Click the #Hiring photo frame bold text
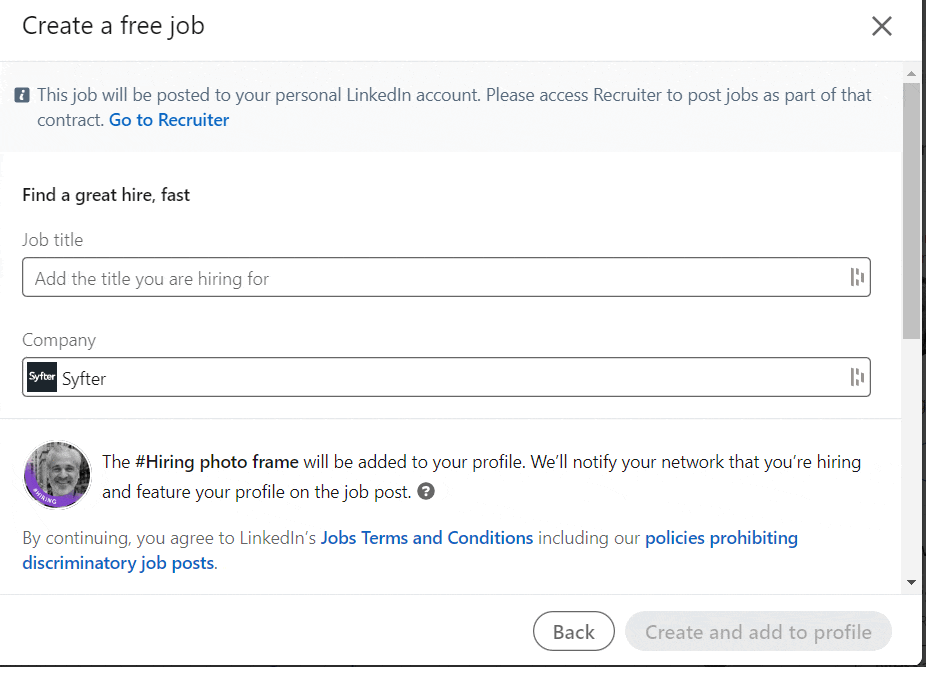 tap(217, 462)
